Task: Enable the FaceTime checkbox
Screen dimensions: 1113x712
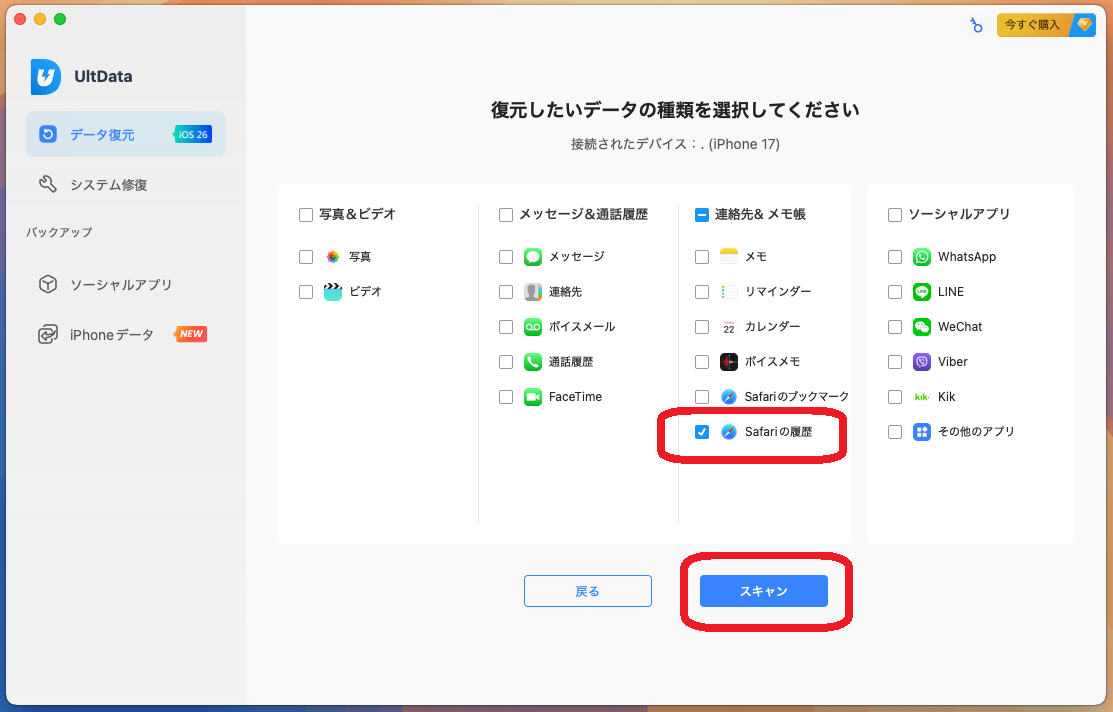Action: (506, 397)
